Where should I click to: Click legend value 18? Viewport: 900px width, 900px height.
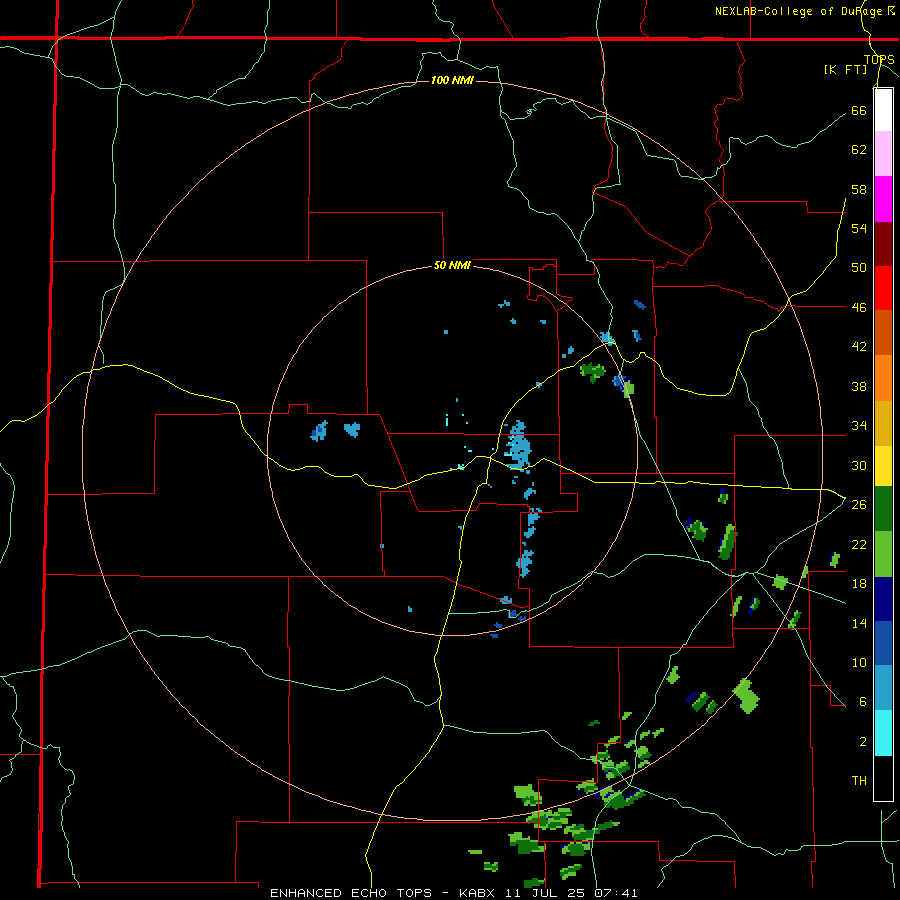[859, 584]
